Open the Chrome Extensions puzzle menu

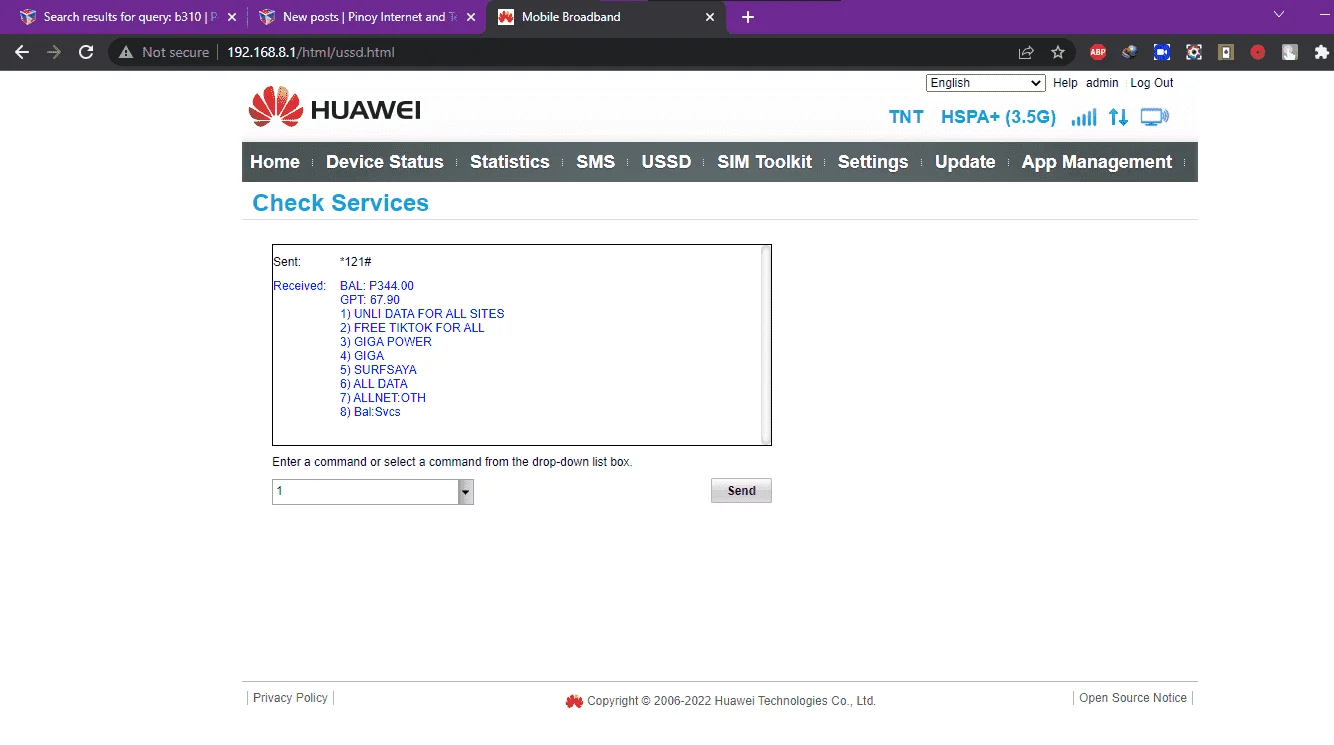1322,52
